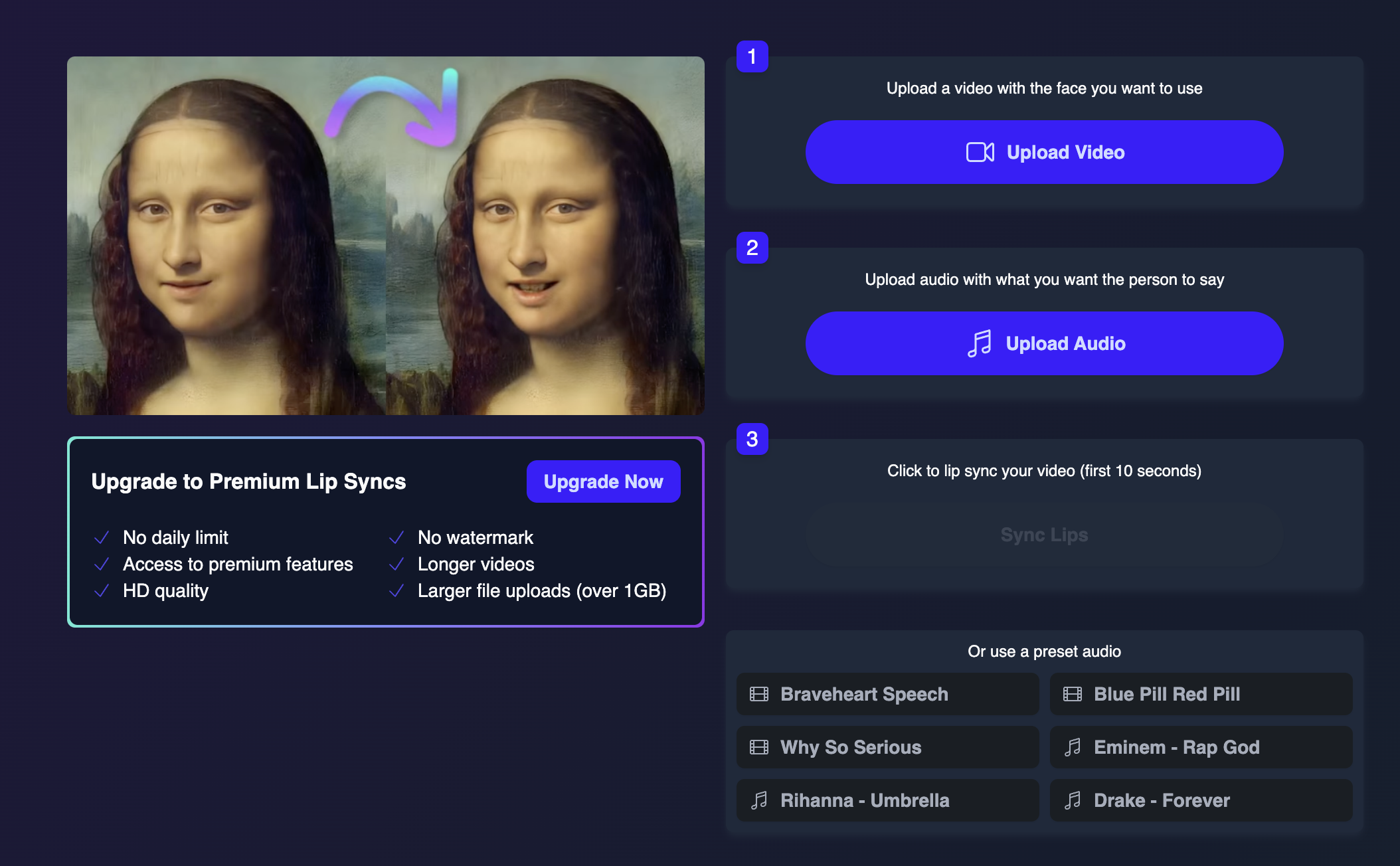
Task: Click the checkmark next to No watermark
Action: click(396, 537)
